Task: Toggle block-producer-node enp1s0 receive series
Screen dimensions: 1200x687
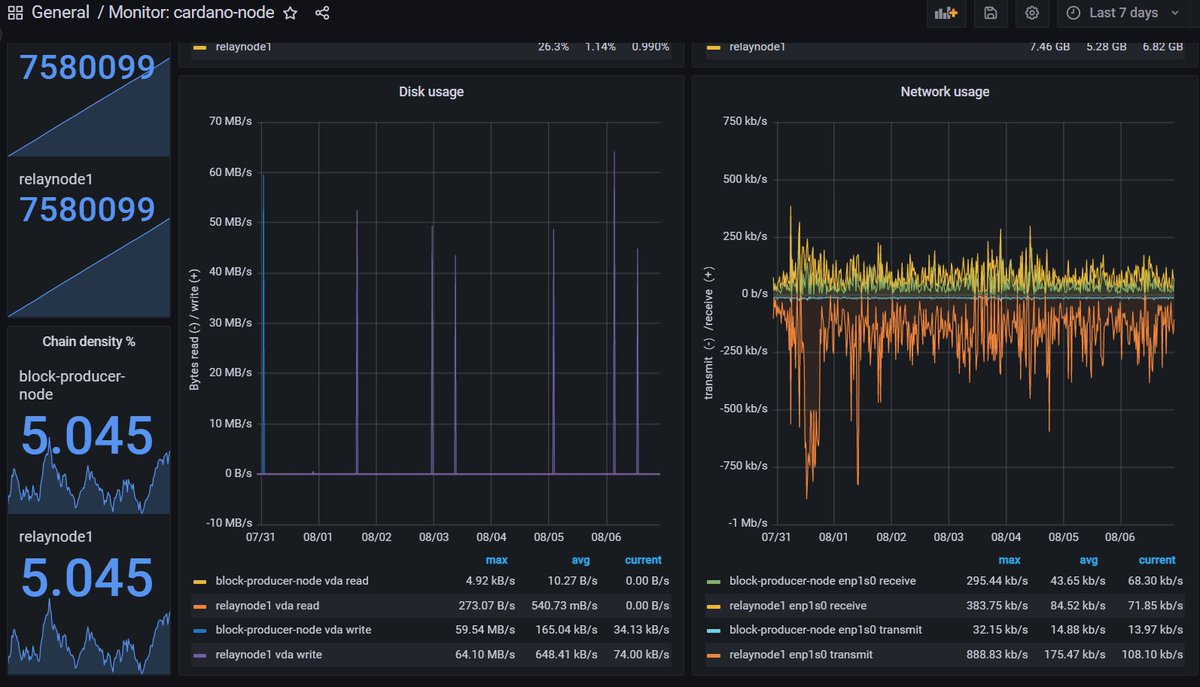Action: point(822,581)
